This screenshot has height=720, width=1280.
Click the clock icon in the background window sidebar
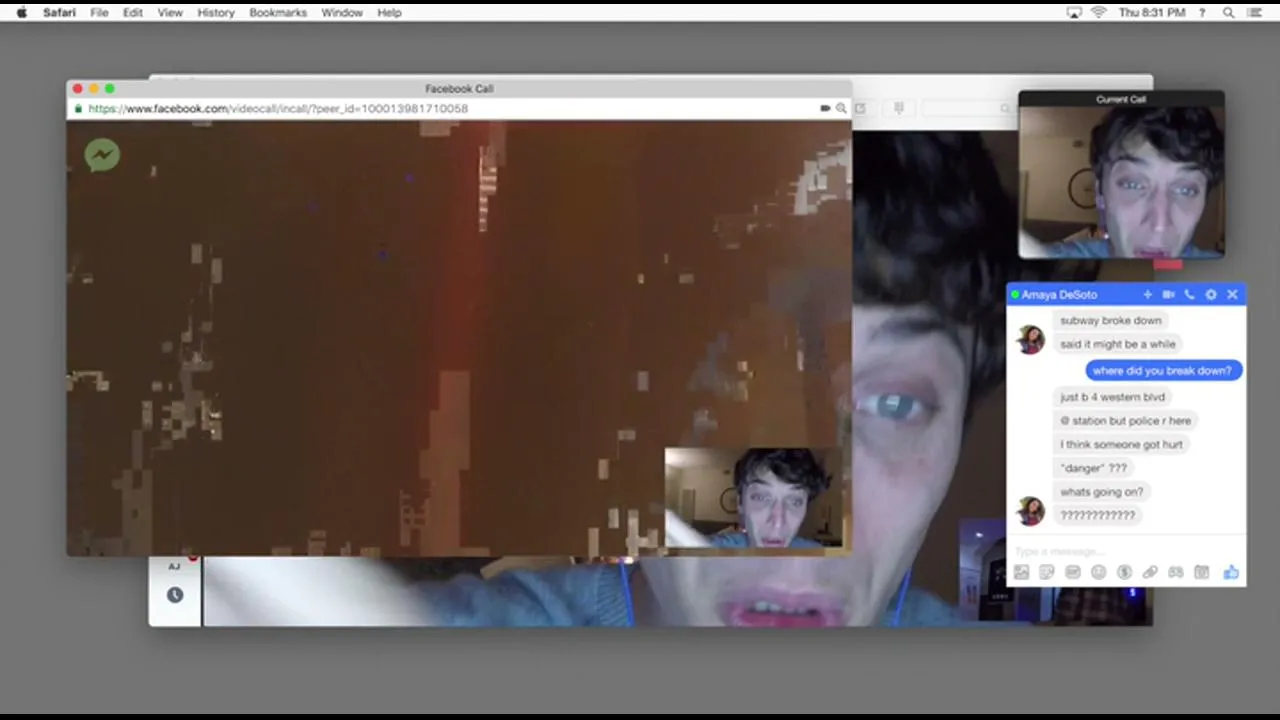175,595
